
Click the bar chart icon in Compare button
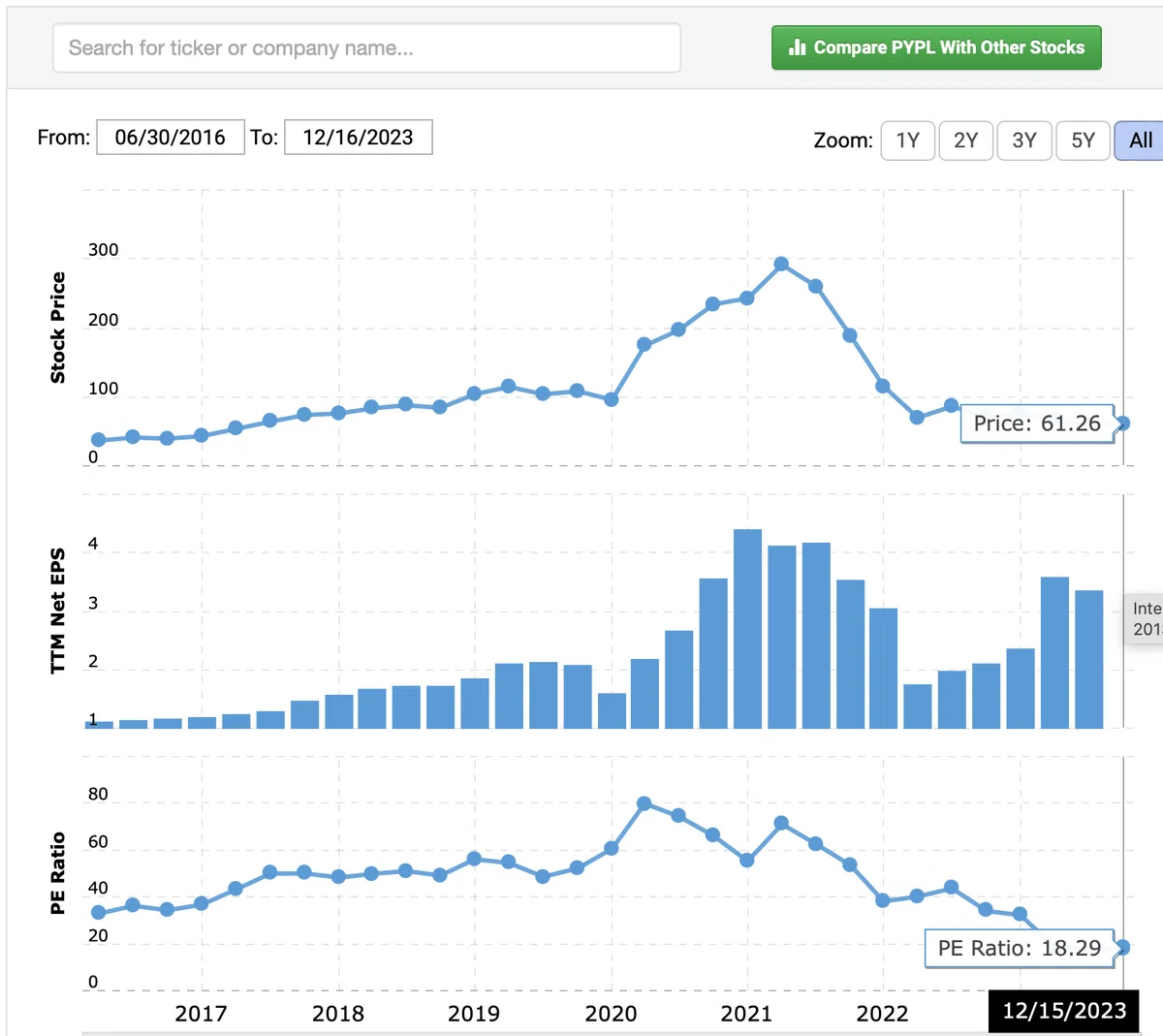coord(798,47)
